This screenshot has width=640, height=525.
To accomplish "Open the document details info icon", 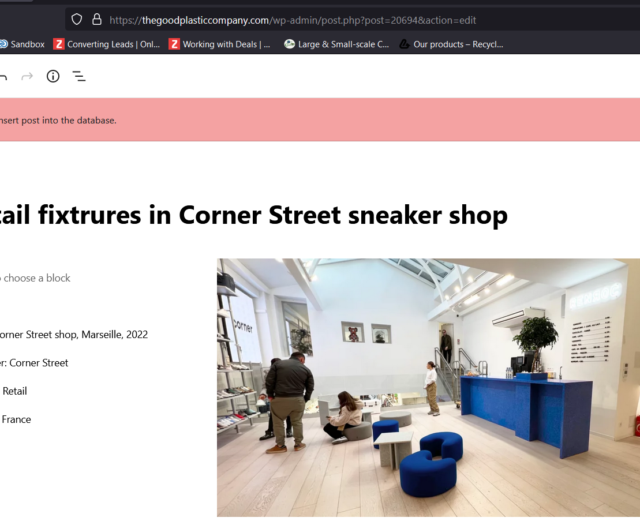I will [53, 76].
